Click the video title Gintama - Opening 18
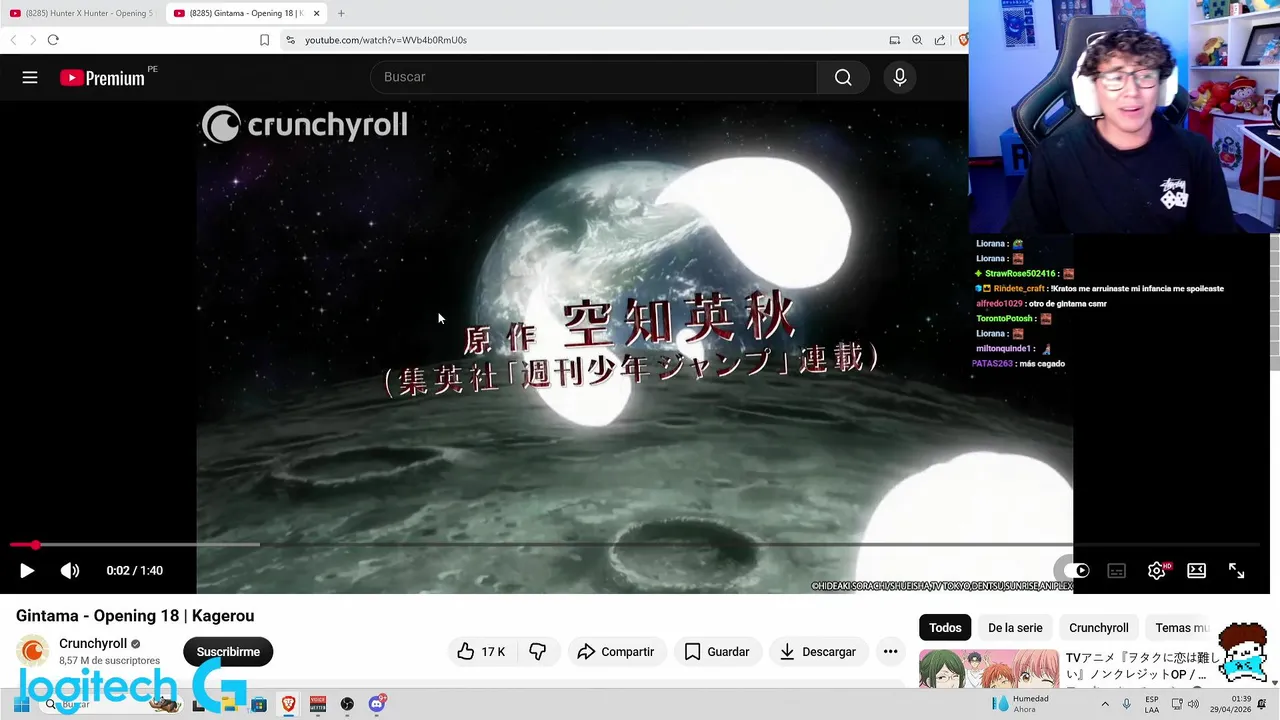 click(135, 616)
